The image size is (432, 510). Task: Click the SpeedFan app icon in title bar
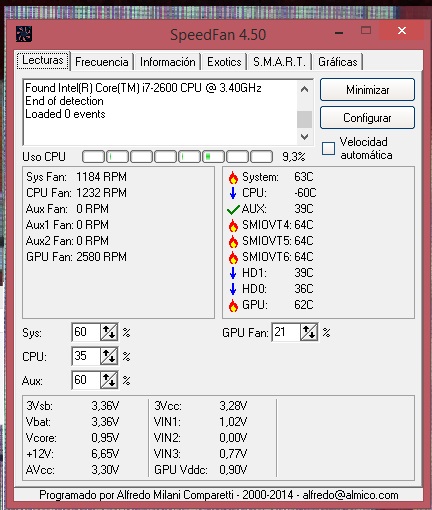[24, 34]
